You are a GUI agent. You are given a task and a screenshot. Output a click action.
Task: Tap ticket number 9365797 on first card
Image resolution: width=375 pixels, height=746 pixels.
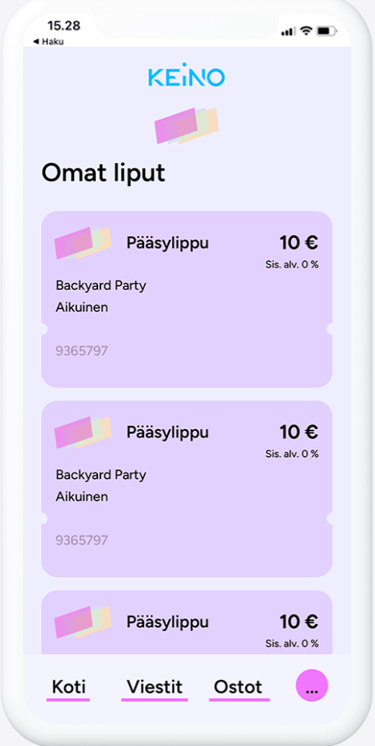point(82,351)
